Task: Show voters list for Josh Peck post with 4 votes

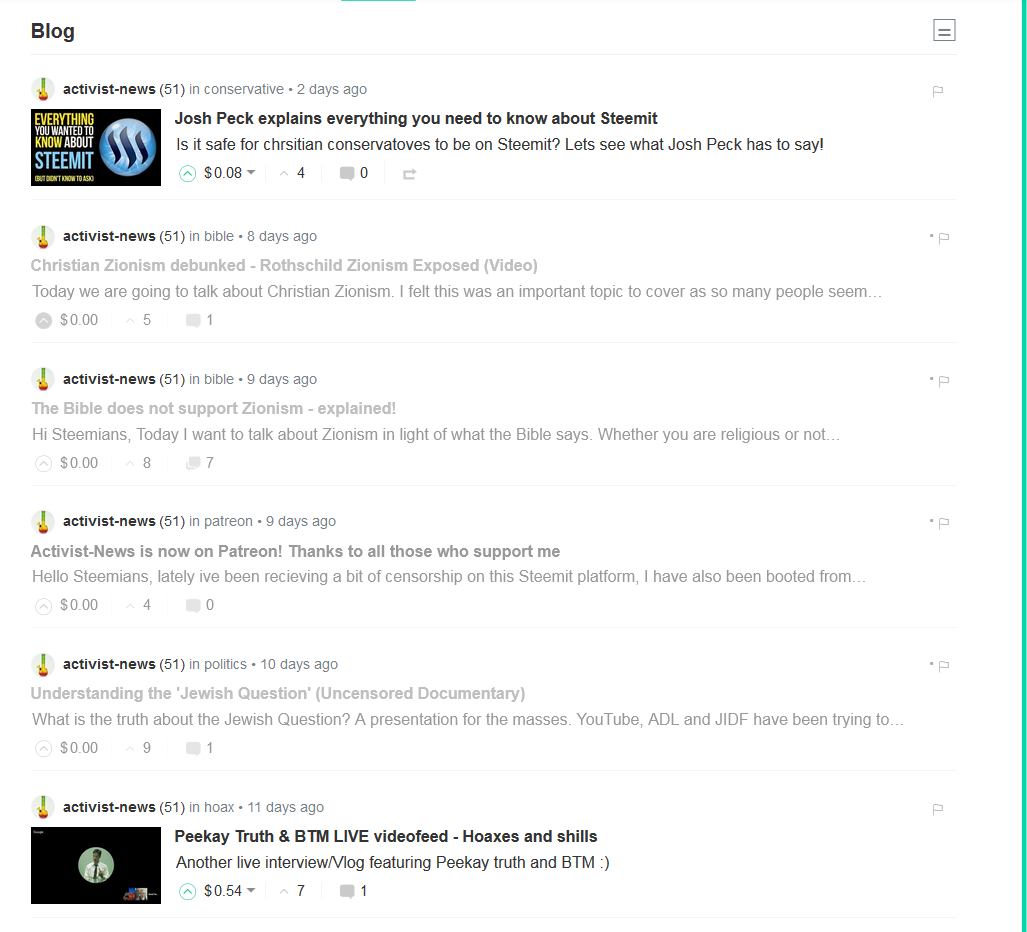Action: pyautogui.click(x=292, y=173)
